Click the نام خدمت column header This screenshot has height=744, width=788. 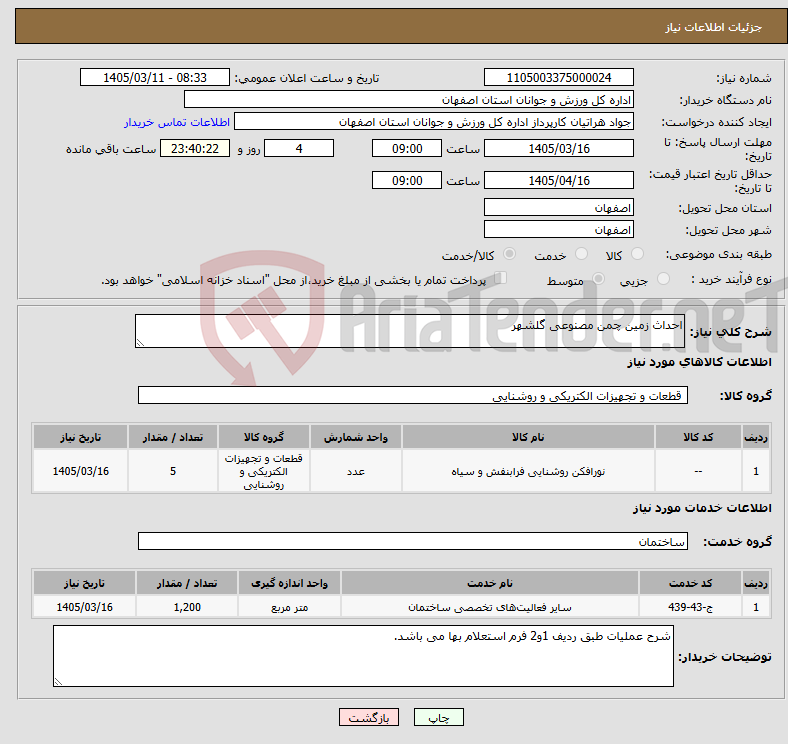489,583
